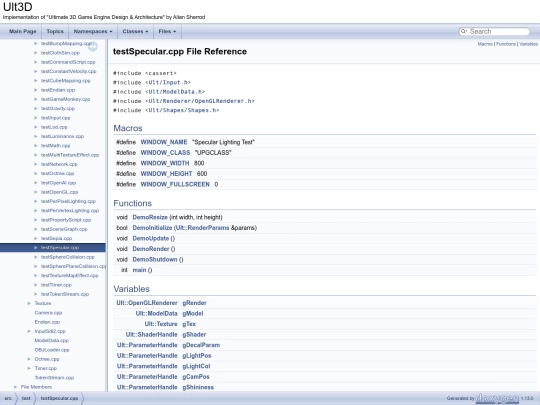This screenshot has height=405, width=540.
Task: Expand the File Members tree node
Action: pyautogui.click(x=15, y=387)
